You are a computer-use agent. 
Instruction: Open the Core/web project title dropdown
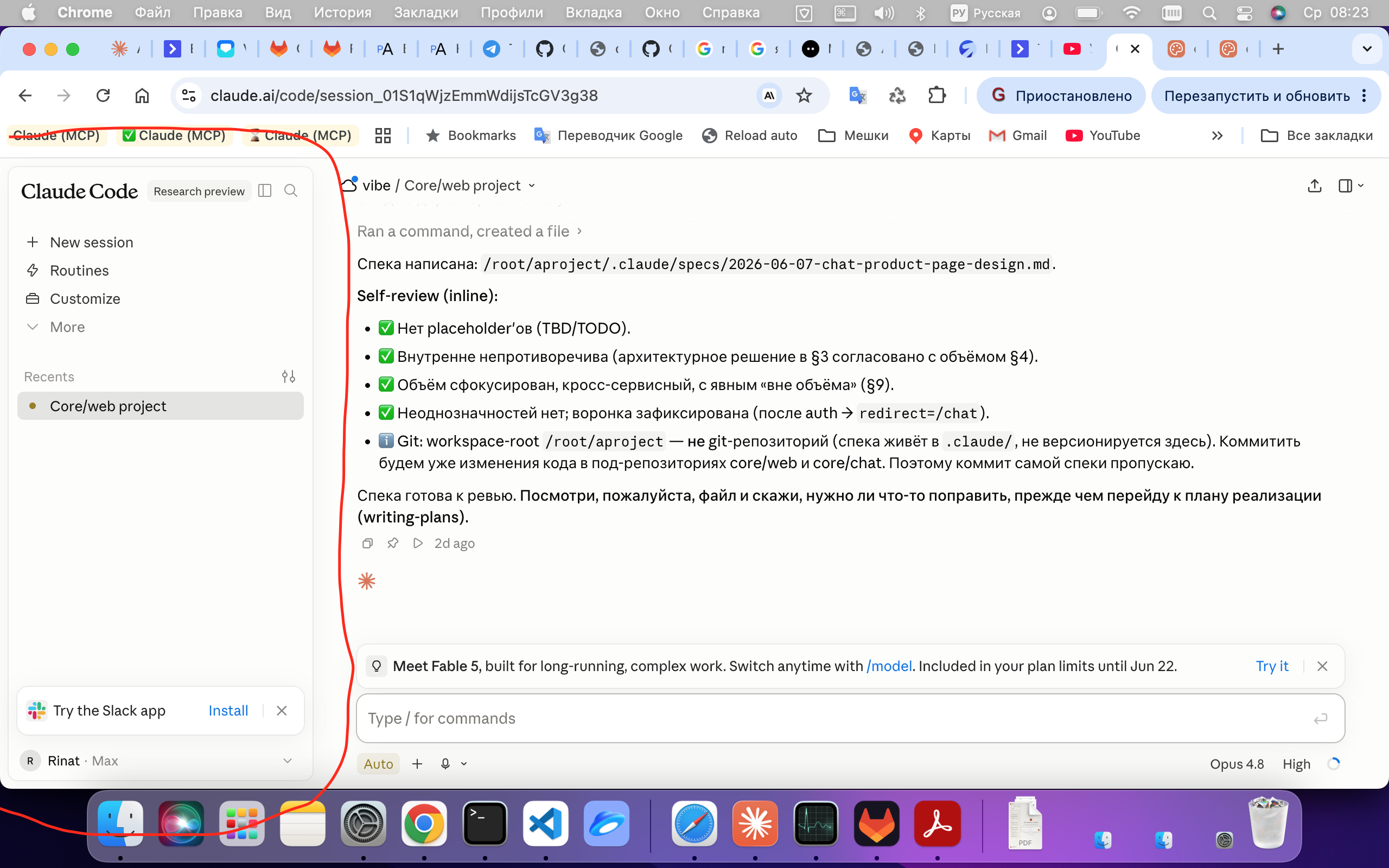click(x=532, y=186)
